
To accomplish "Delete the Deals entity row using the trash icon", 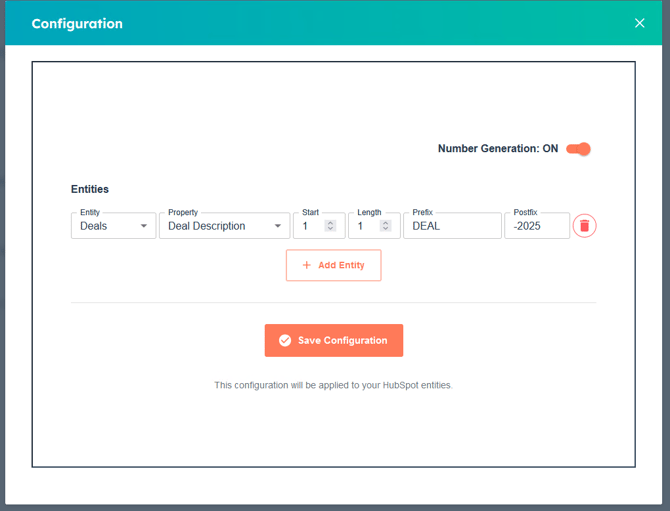I will (585, 226).
